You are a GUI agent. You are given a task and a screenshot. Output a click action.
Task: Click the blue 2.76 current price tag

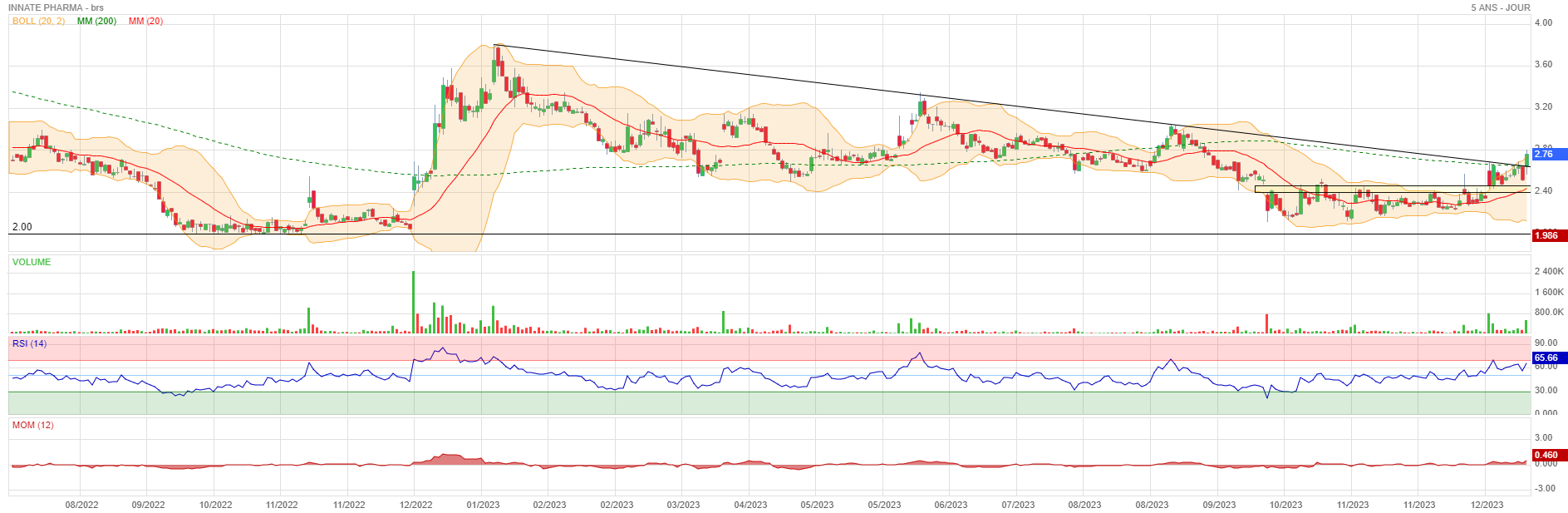(x=1549, y=154)
